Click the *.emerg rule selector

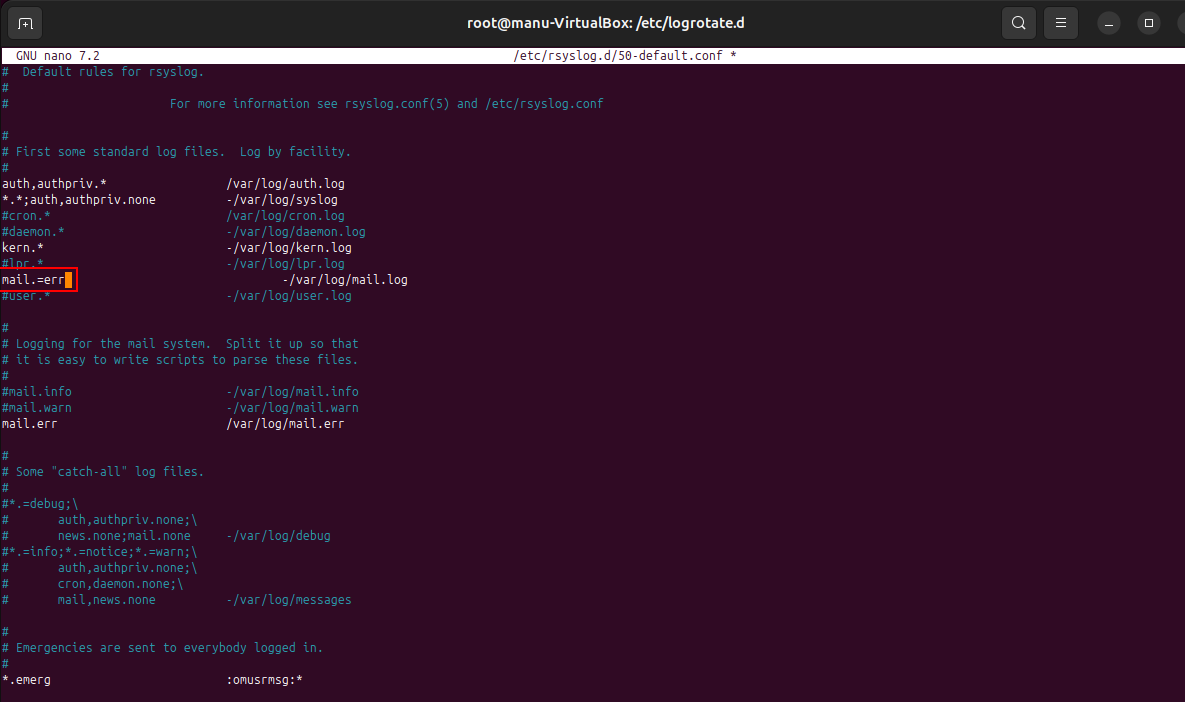(27, 680)
